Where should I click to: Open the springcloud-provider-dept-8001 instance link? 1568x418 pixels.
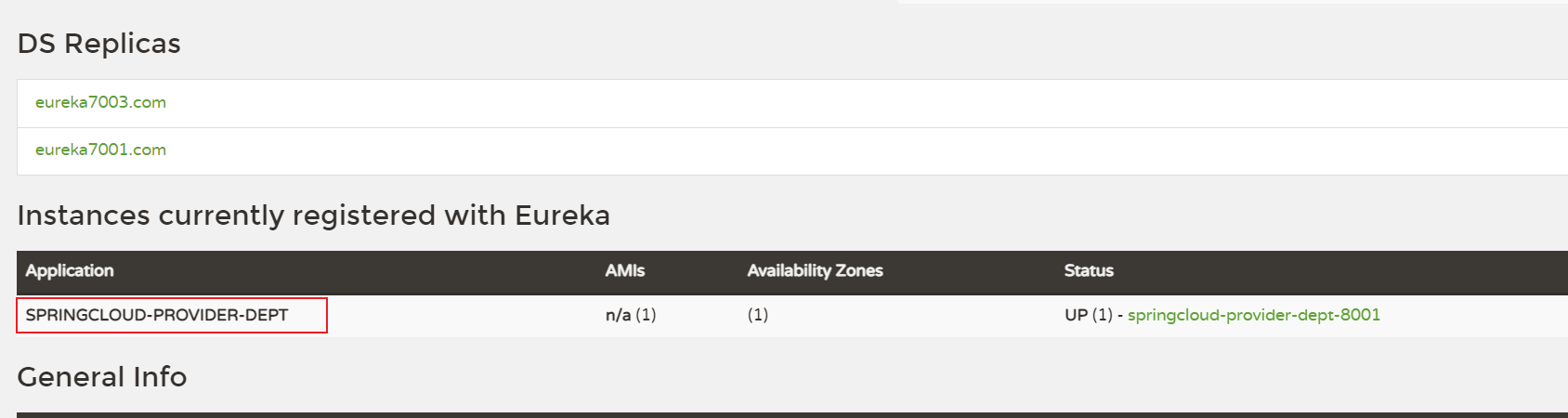1253,315
